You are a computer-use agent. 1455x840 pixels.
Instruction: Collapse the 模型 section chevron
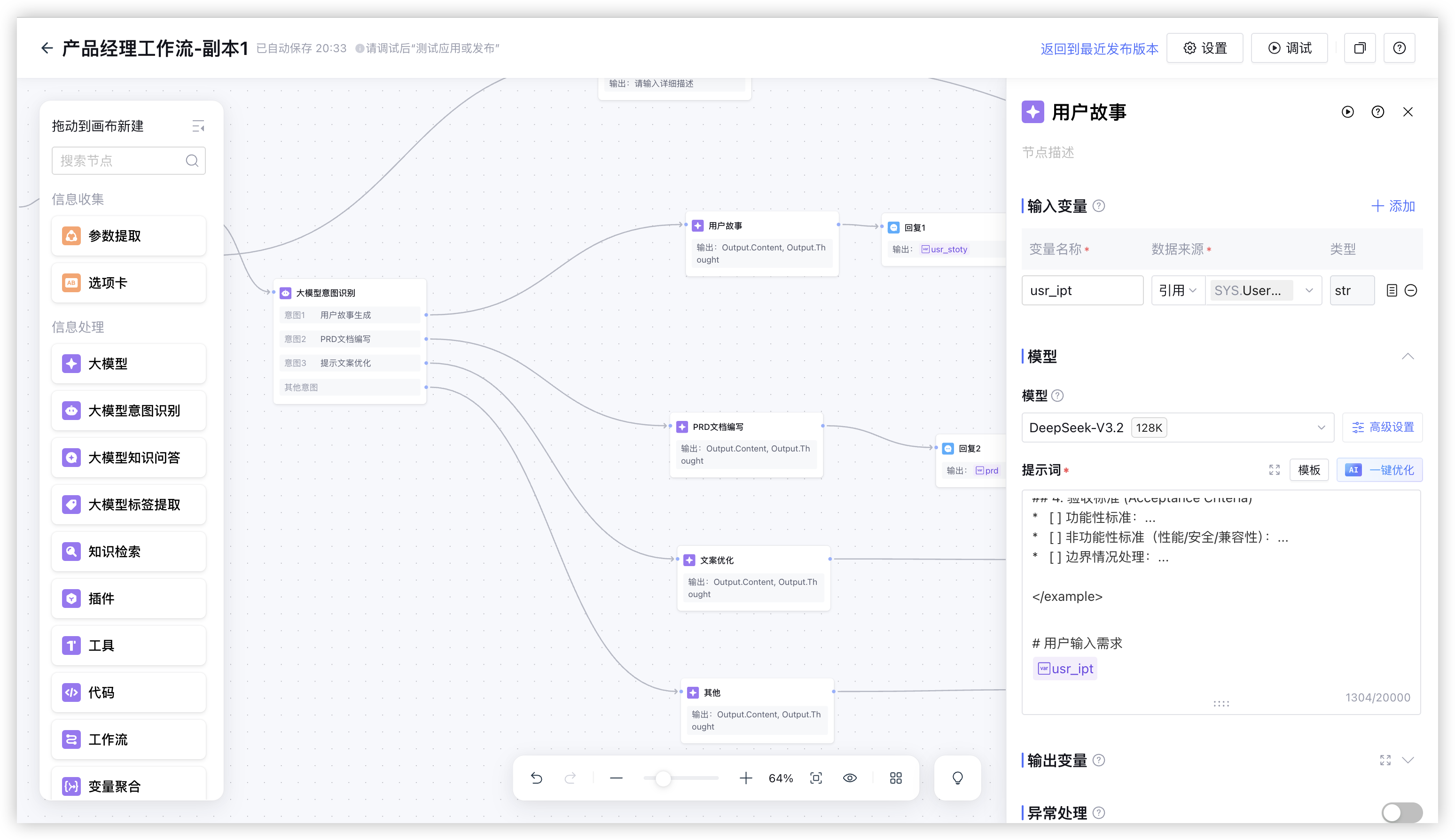[1407, 357]
